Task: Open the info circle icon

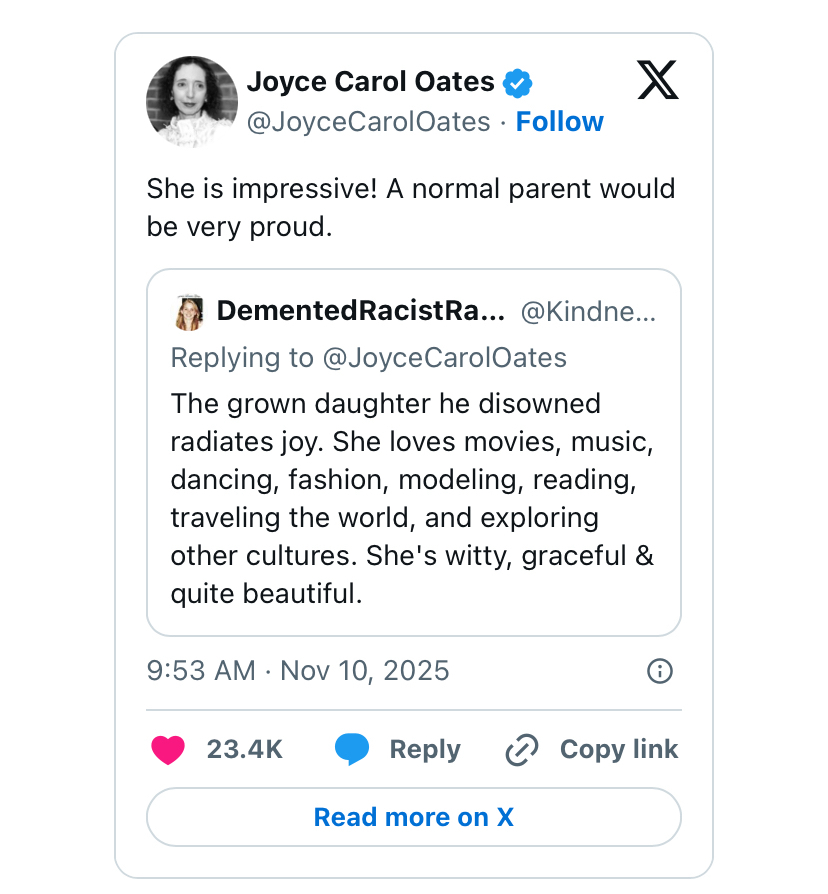Action: tap(660, 670)
